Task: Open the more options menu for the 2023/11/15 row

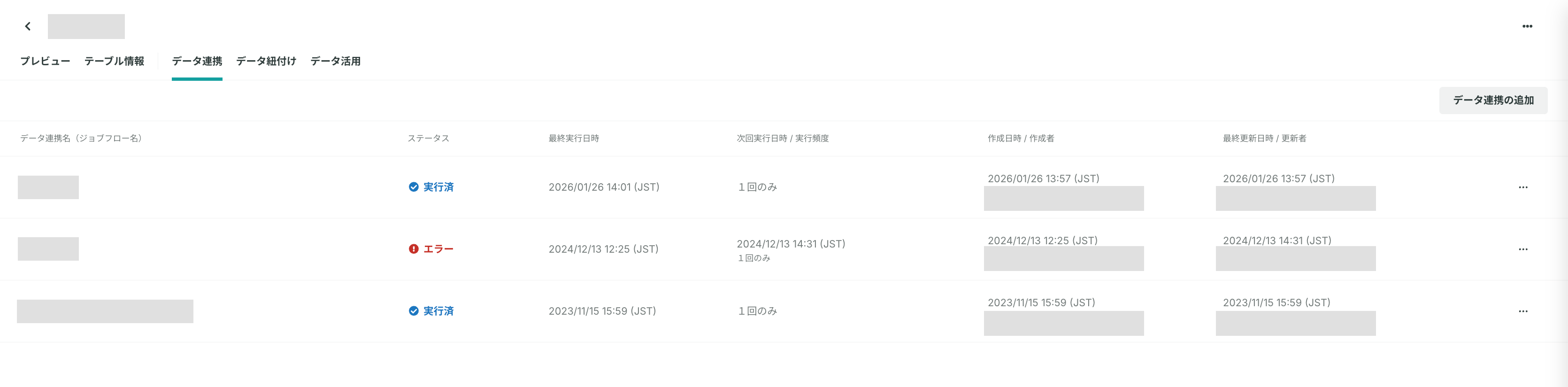Action: pos(1522,311)
